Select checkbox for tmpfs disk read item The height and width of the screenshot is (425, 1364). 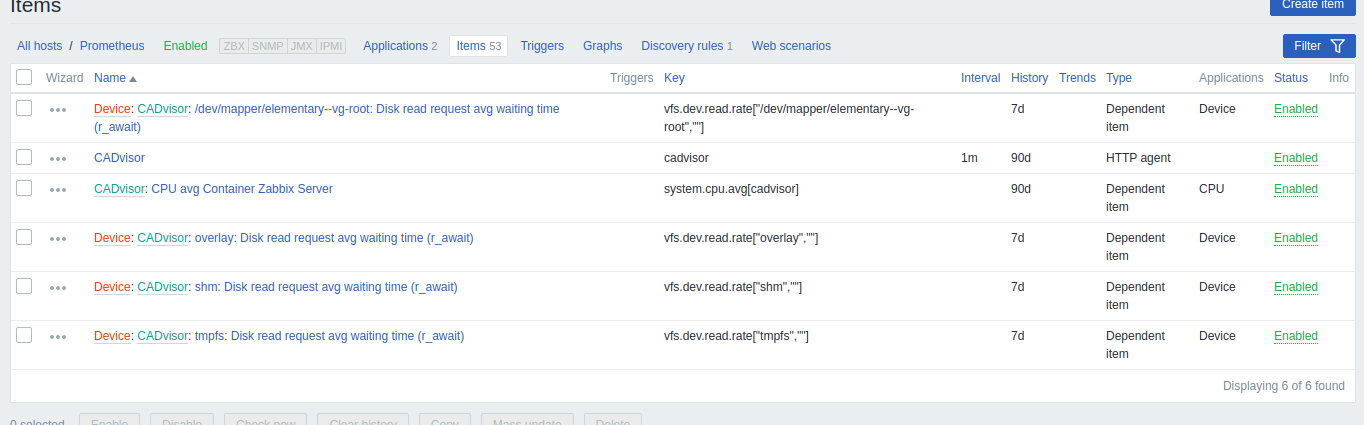[25, 335]
